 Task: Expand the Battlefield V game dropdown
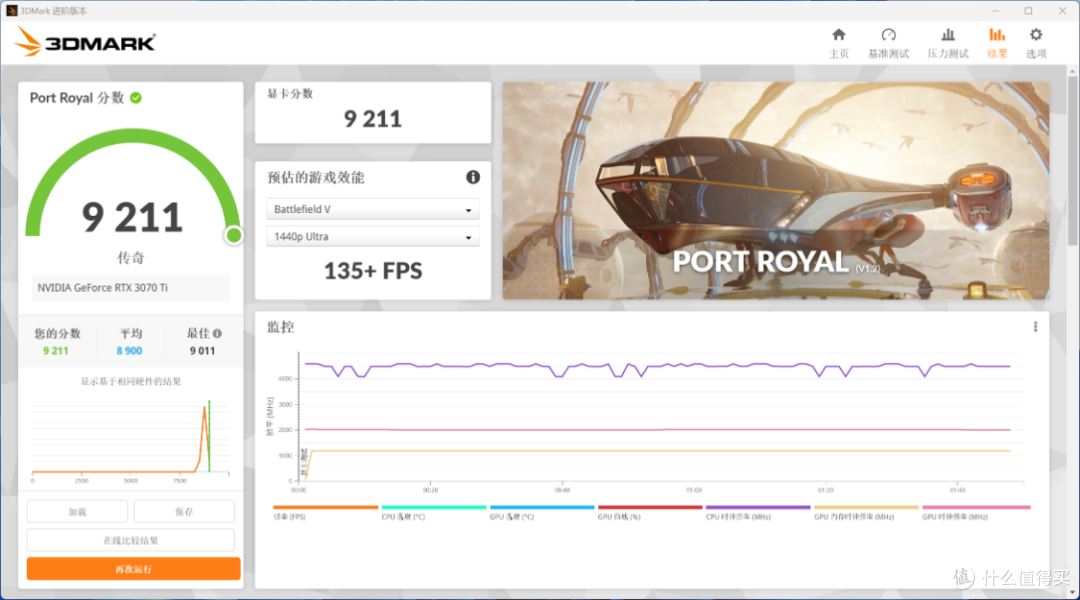[373, 209]
